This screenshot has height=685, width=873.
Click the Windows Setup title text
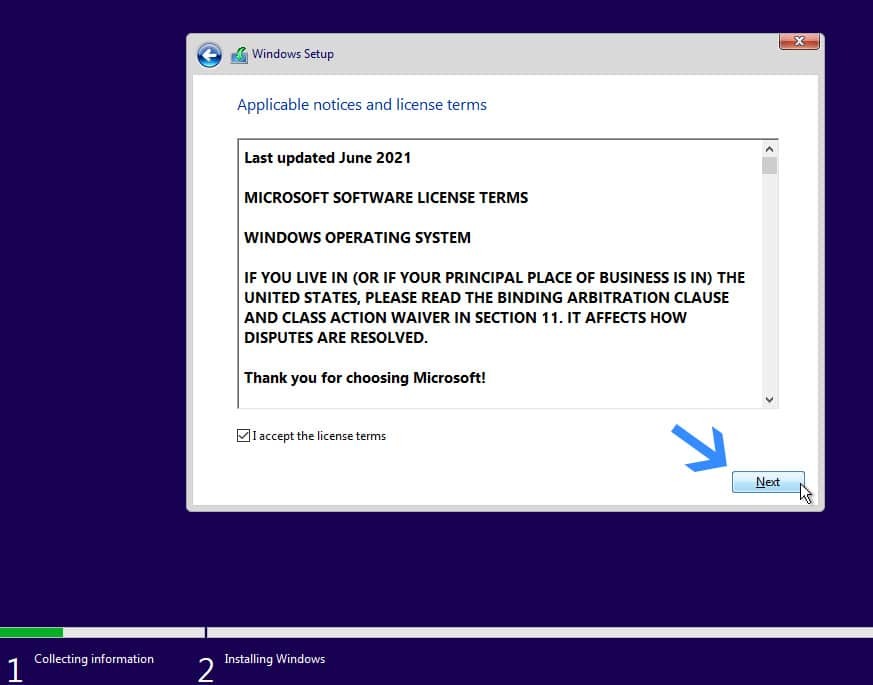click(x=293, y=54)
